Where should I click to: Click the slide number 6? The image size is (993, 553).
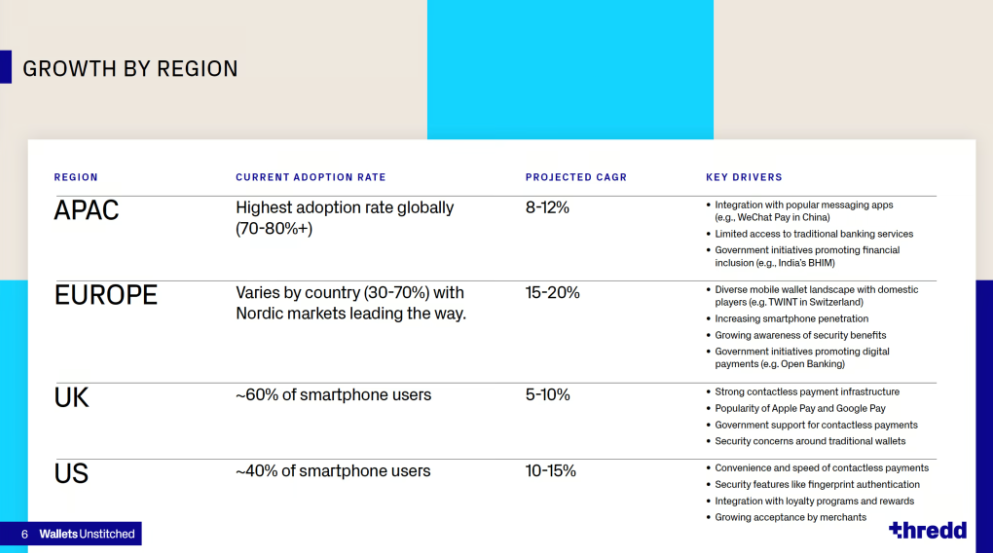click(24, 534)
